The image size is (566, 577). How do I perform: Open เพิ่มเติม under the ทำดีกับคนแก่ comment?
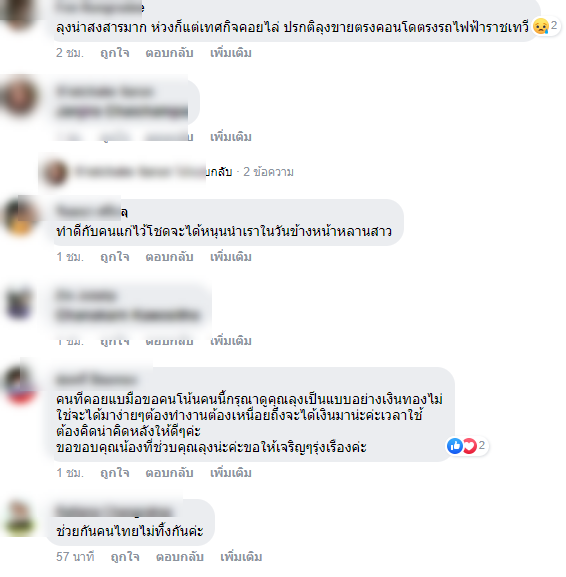point(231,256)
